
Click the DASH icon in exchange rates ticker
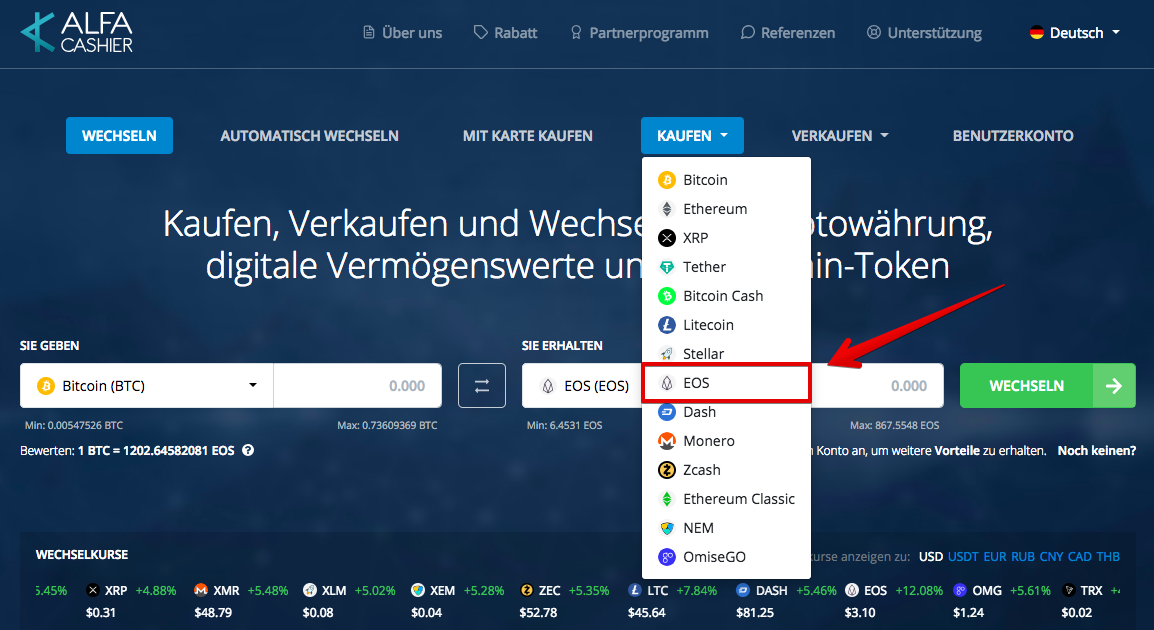click(743, 590)
